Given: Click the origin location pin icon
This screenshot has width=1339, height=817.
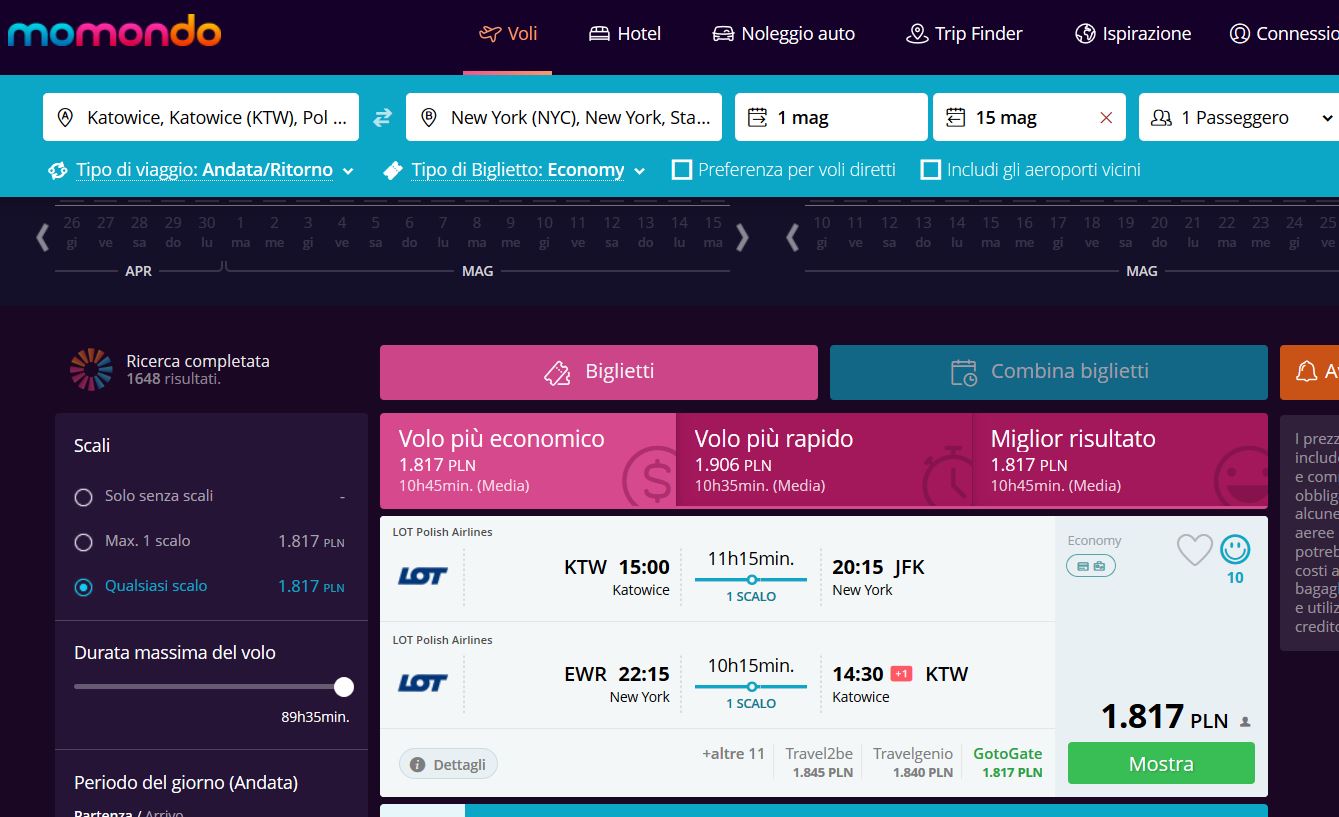Looking at the screenshot, I should click(x=66, y=118).
